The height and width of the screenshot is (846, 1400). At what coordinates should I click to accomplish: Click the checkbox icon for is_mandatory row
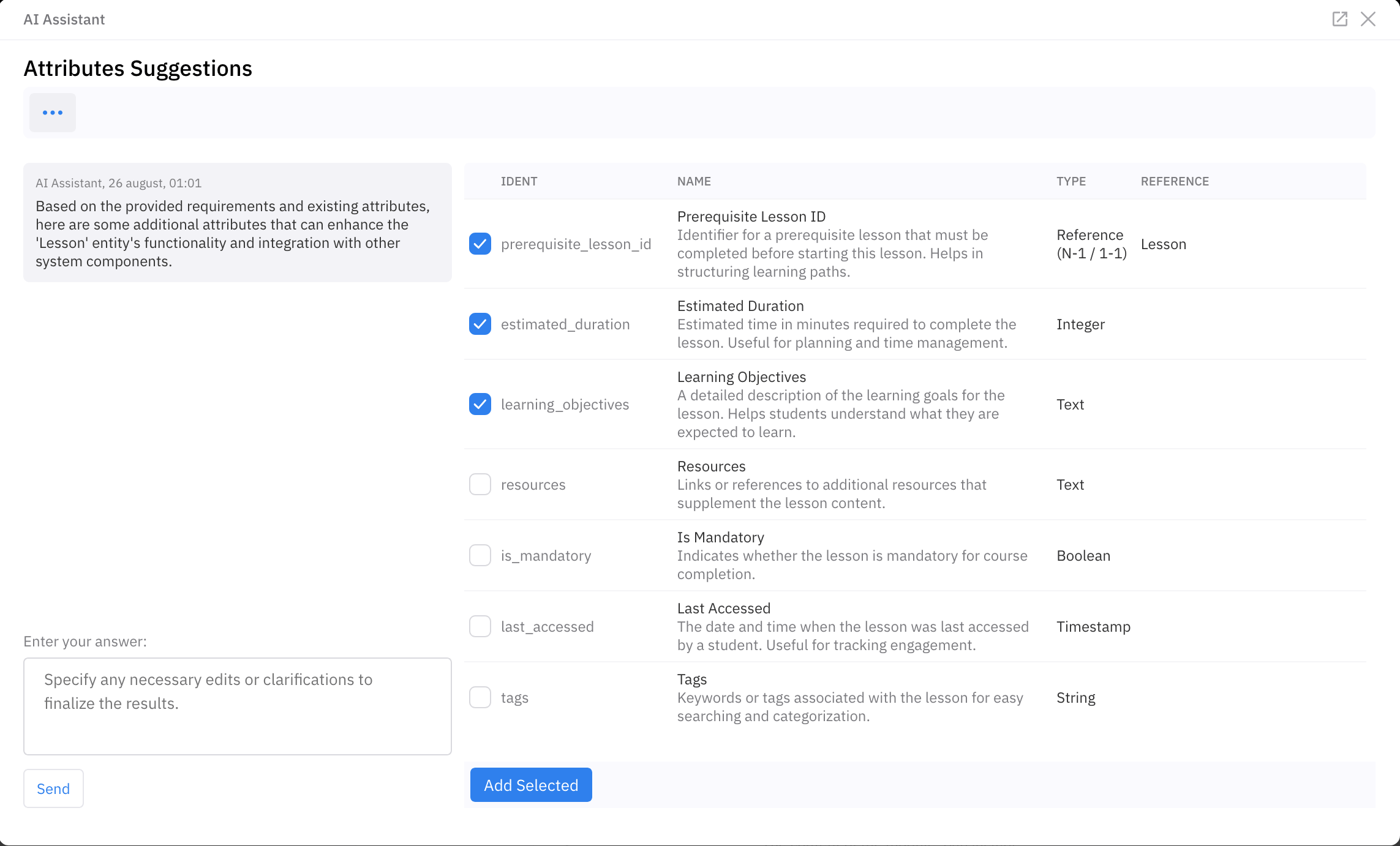click(480, 555)
